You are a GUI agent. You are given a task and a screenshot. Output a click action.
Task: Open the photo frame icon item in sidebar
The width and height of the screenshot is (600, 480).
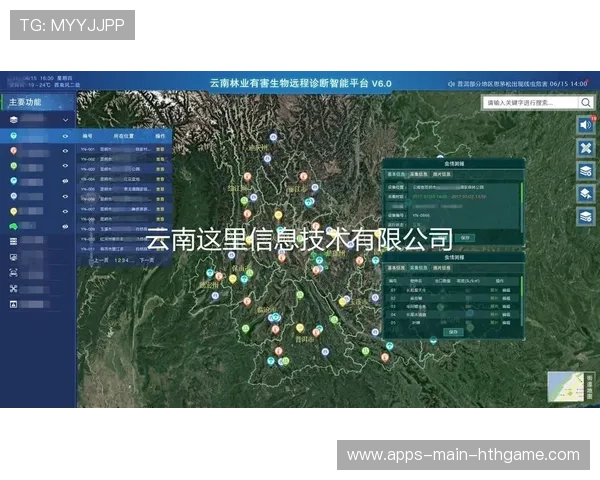(x=14, y=304)
